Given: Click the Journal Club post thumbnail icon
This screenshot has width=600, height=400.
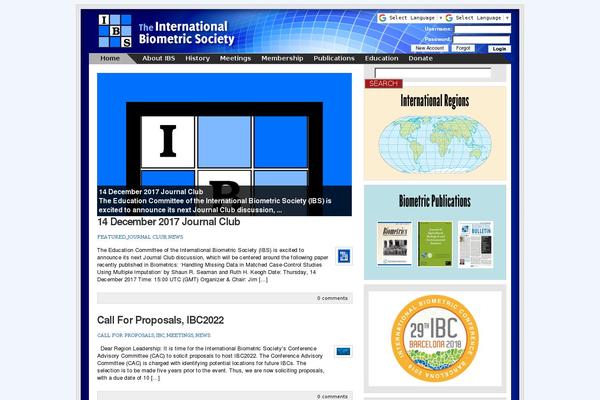Looking at the screenshot, I should (344, 256).
